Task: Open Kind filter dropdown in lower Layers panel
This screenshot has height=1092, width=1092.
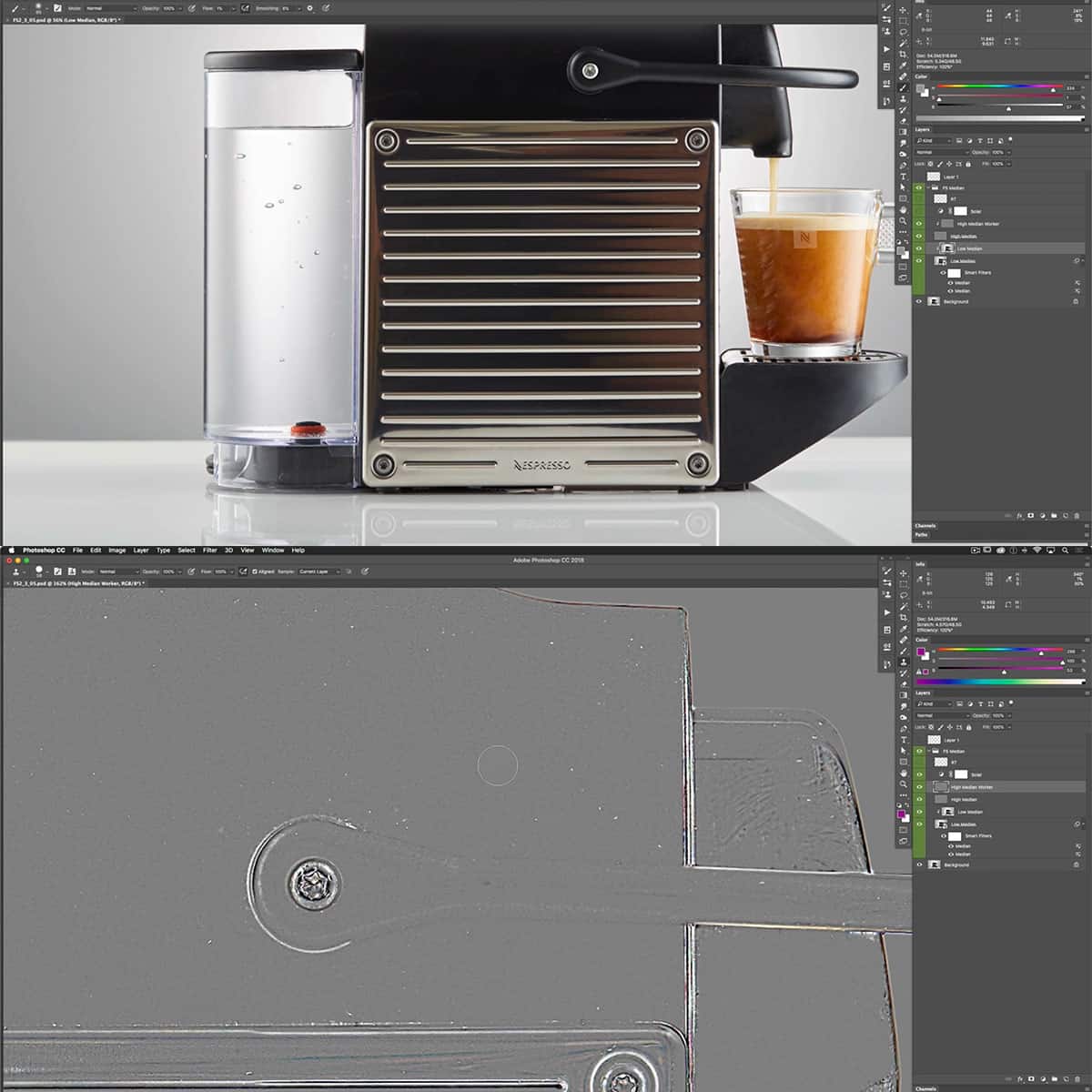Action: pyautogui.click(x=935, y=703)
